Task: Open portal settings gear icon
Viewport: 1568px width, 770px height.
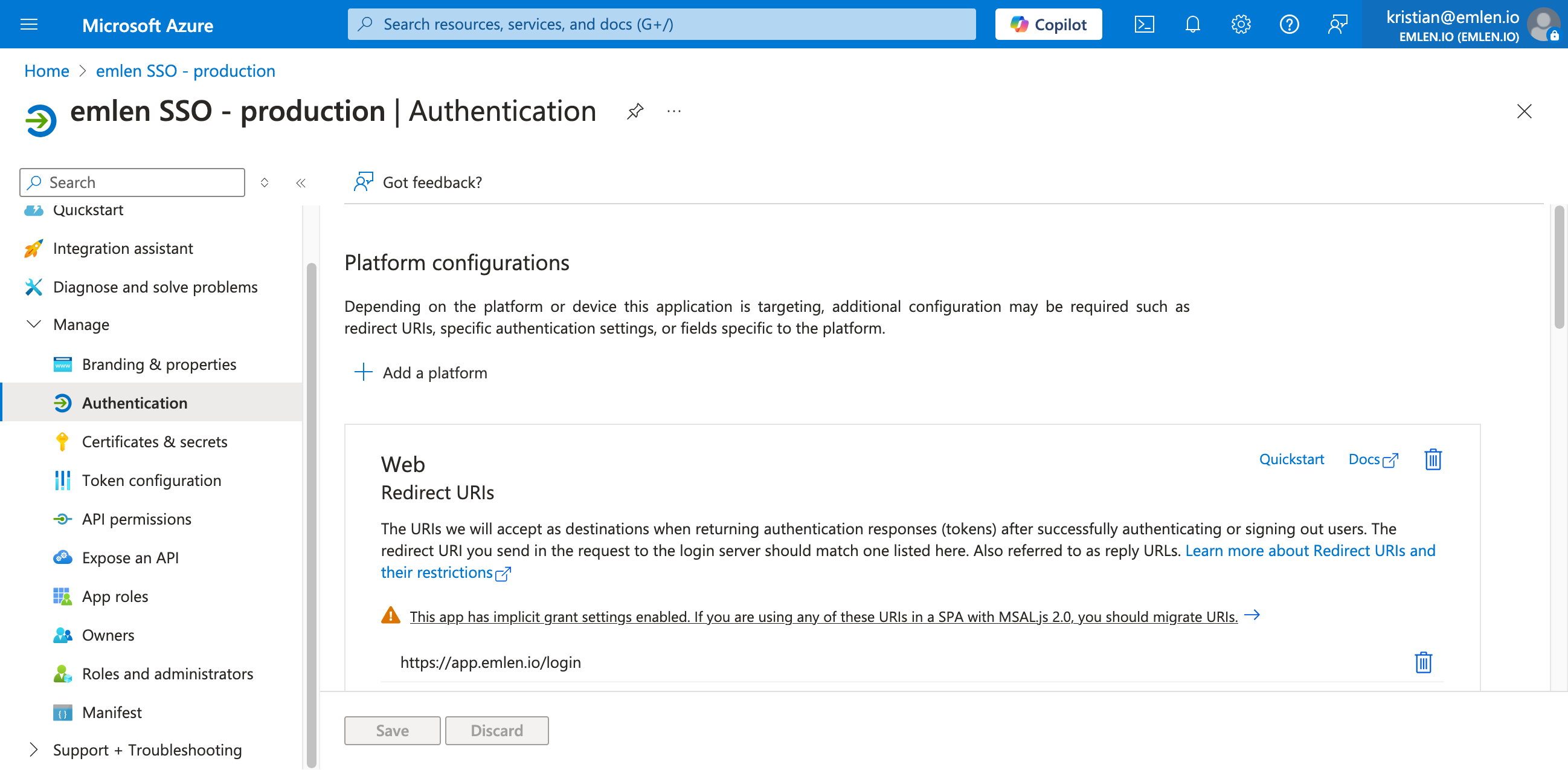Action: 1241,24
